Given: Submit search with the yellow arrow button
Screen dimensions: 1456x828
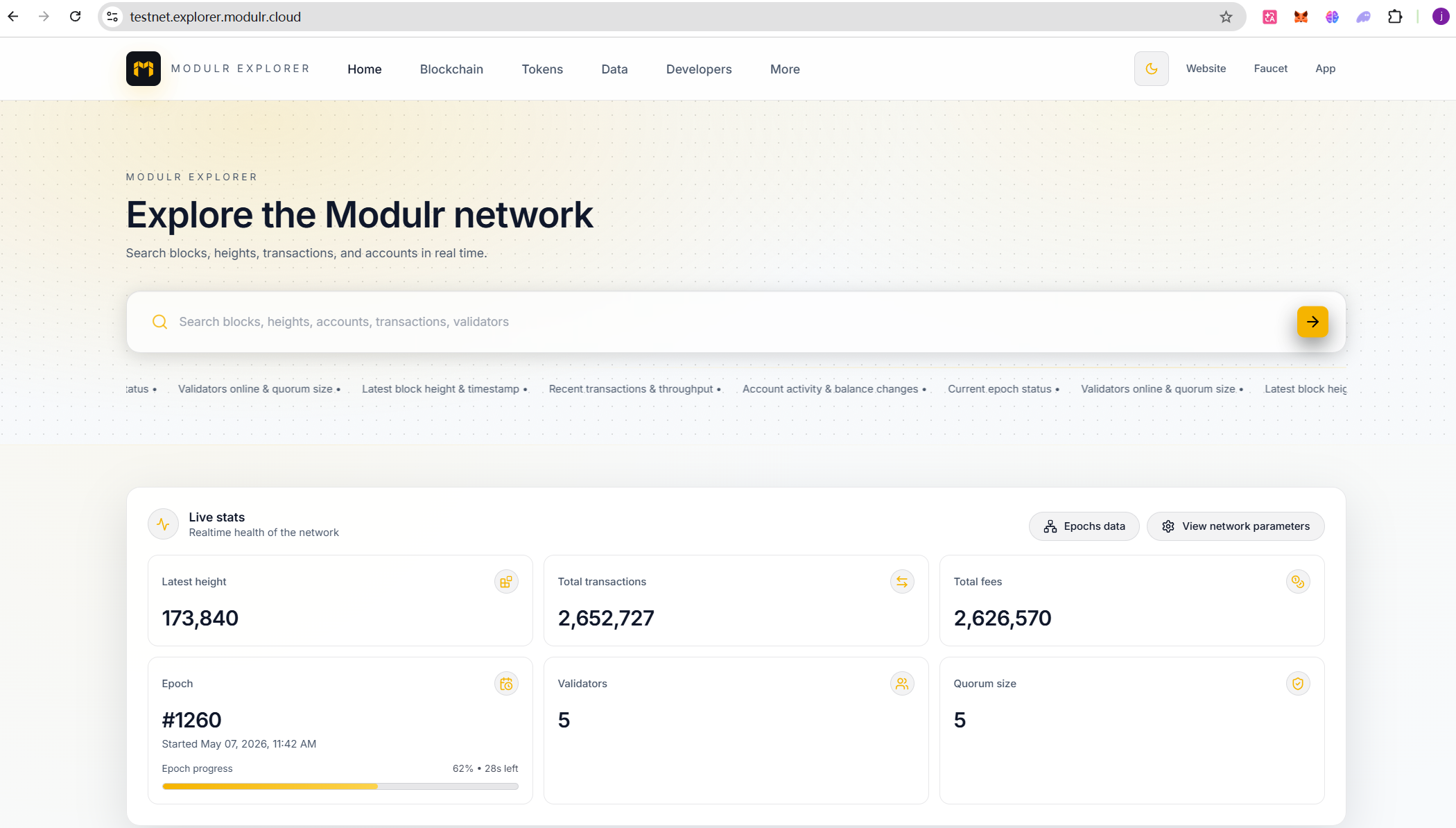Looking at the screenshot, I should pyautogui.click(x=1312, y=322).
